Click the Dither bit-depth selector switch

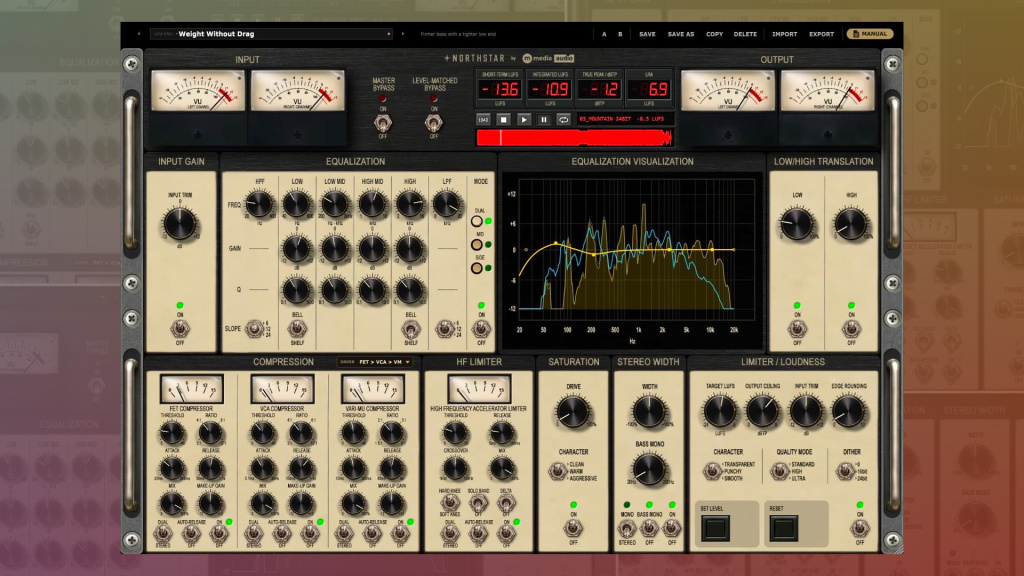(x=845, y=471)
